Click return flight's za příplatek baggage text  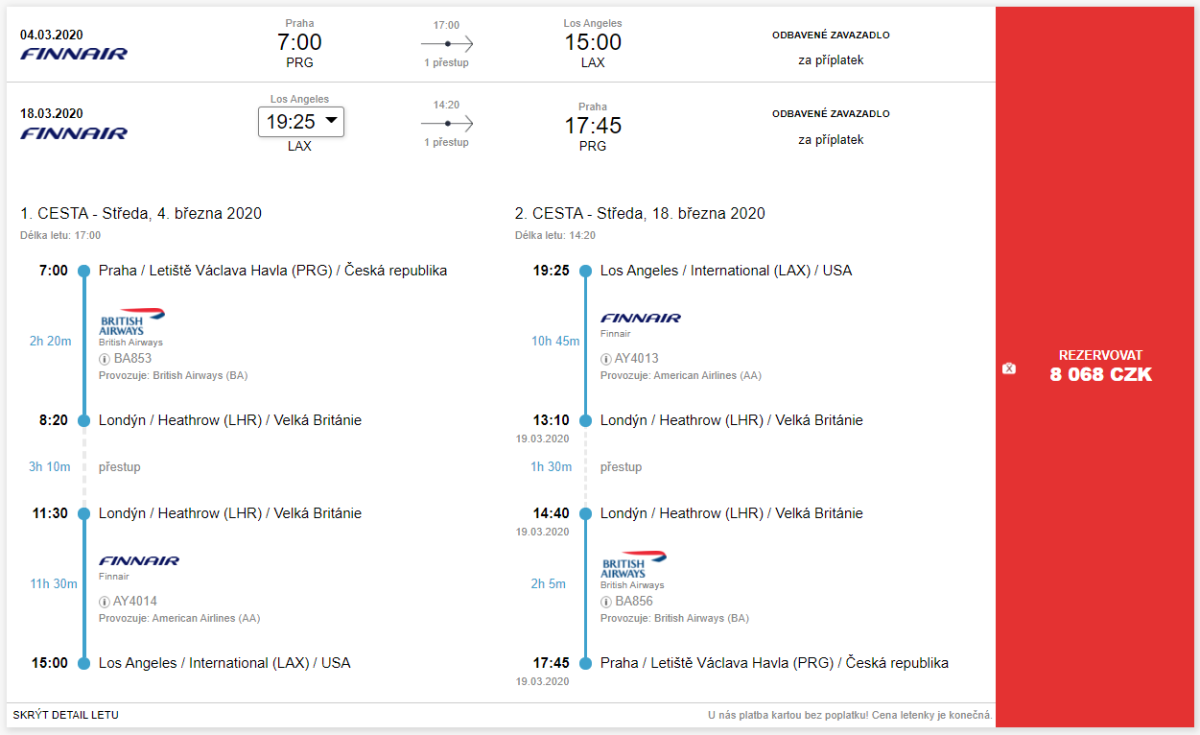pos(830,140)
